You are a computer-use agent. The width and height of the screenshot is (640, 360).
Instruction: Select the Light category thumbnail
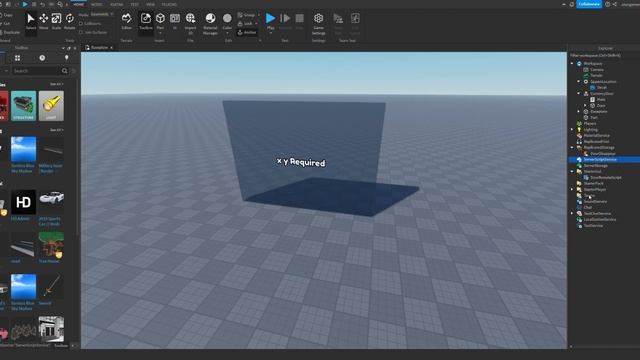pos(51,106)
